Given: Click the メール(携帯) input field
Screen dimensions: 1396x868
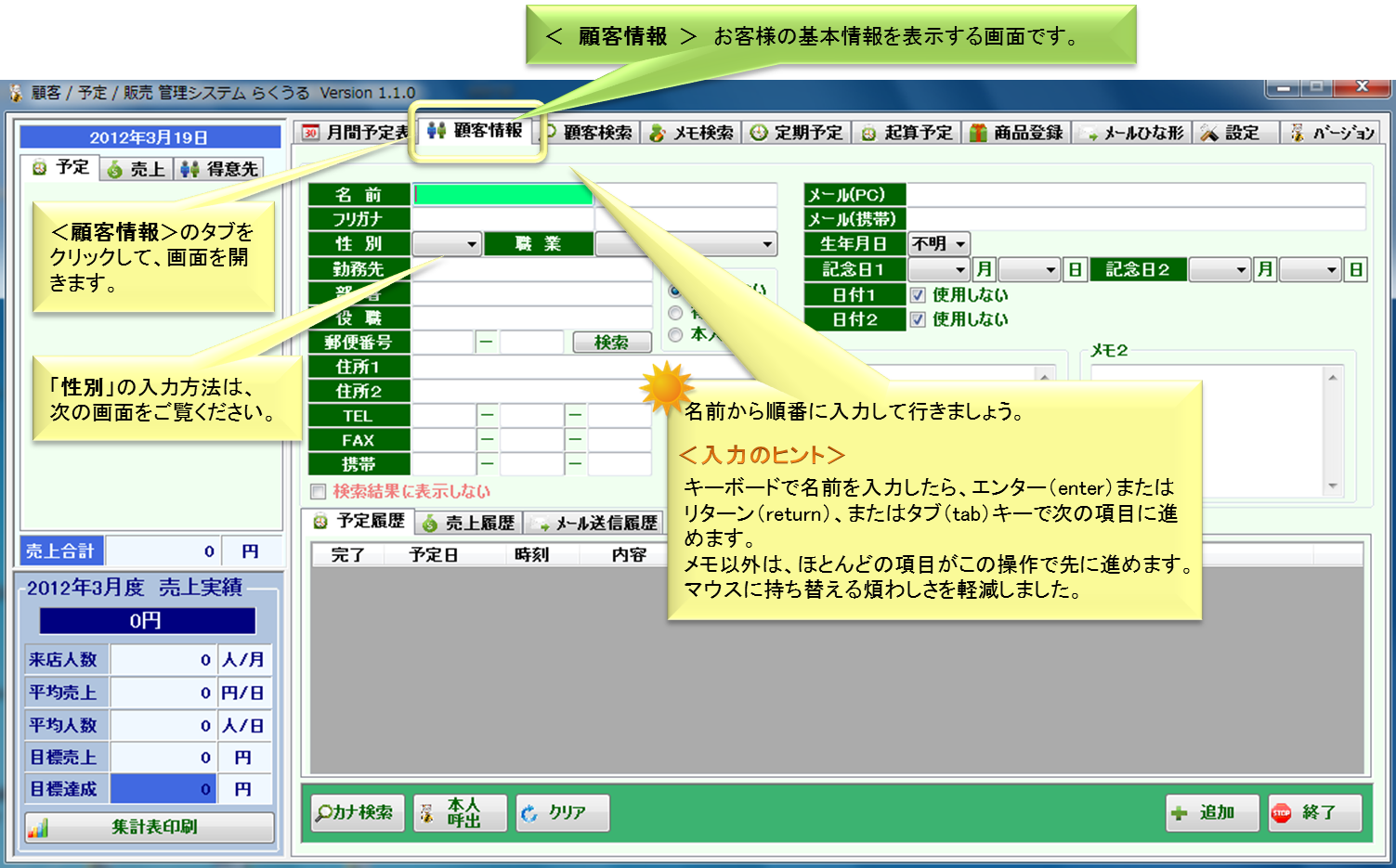Looking at the screenshot, I should pos(1136,219).
